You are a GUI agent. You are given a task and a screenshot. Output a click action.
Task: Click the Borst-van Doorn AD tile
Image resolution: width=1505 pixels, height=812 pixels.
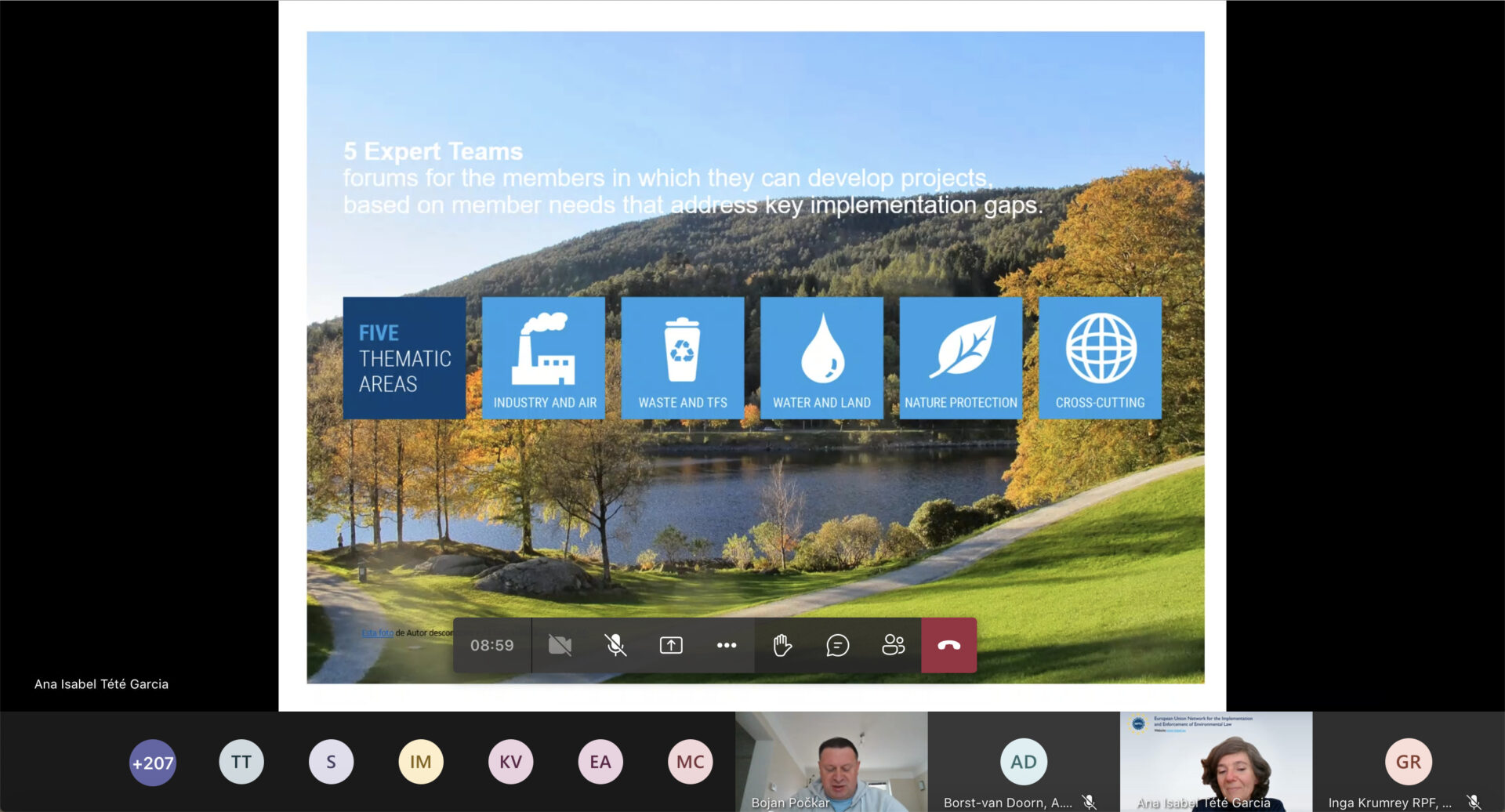click(1023, 762)
